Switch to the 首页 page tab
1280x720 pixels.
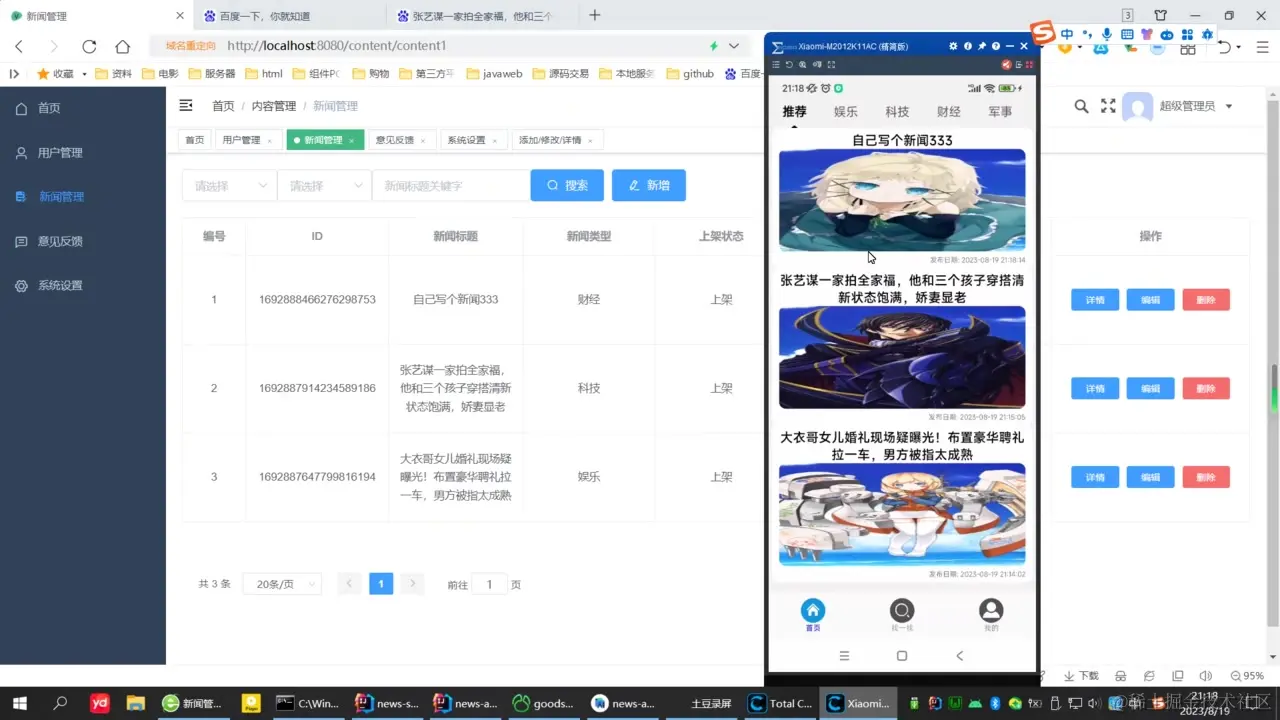[194, 140]
